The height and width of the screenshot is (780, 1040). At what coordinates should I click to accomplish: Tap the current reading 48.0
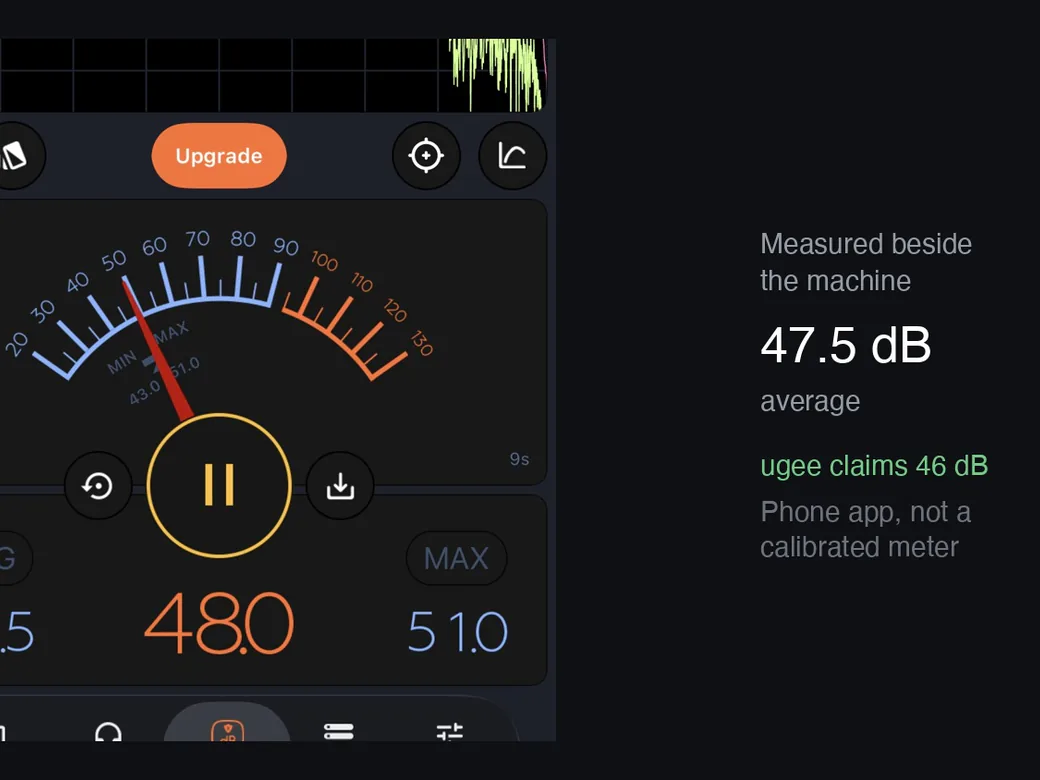click(x=219, y=623)
